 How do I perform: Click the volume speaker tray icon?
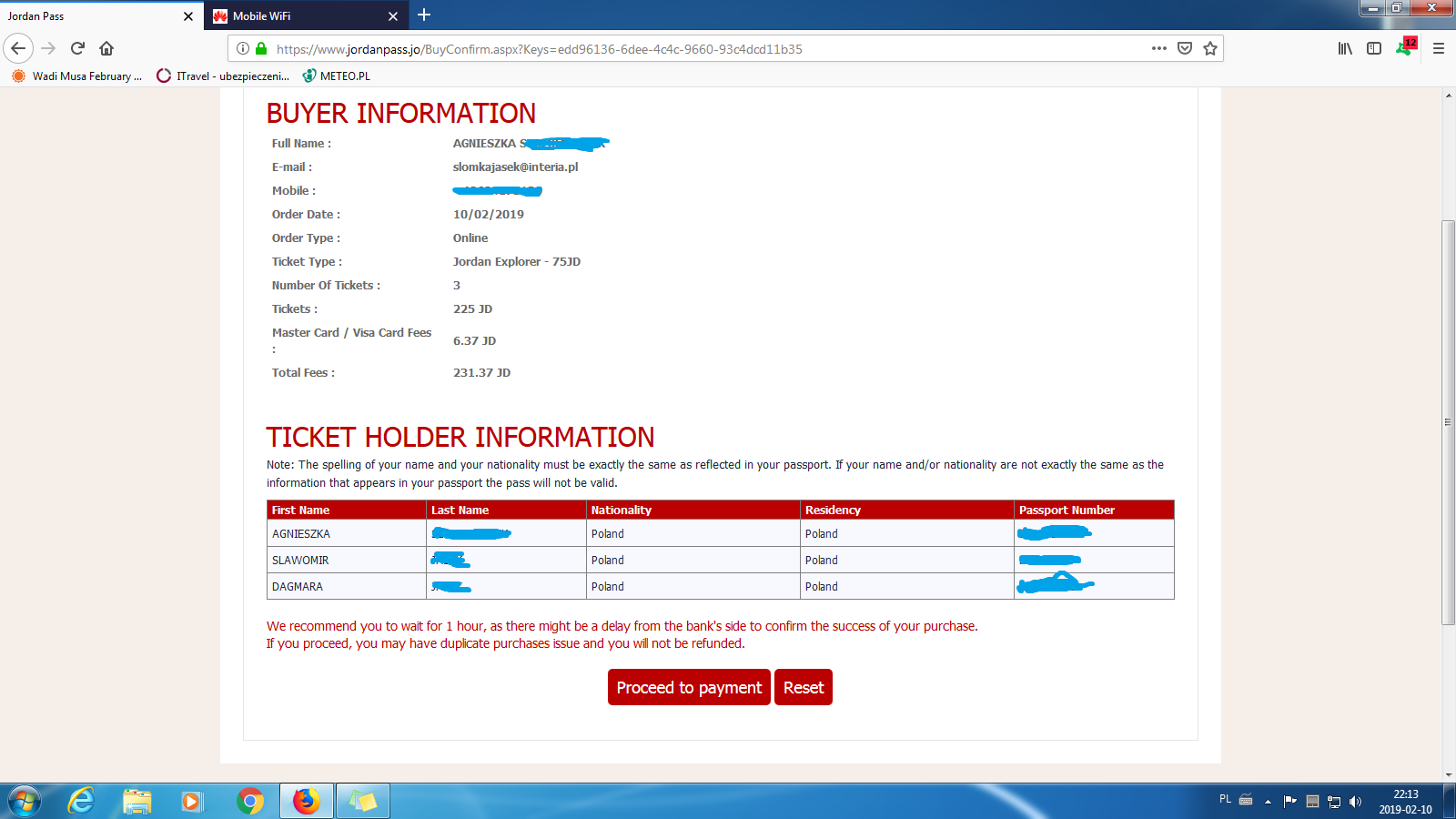pos(1356,802)
